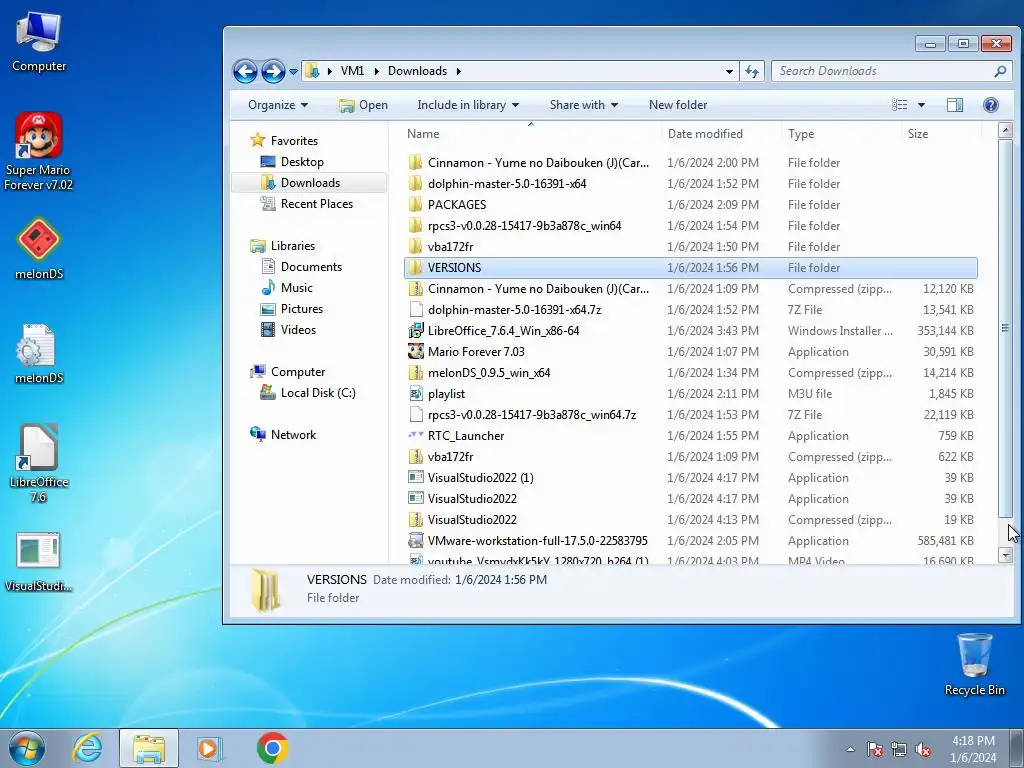Viewport: 1024px width, 768px height.
Task: Select the LibreOffice 7.6 desktop shortcut
Action: tap(39, 462)
